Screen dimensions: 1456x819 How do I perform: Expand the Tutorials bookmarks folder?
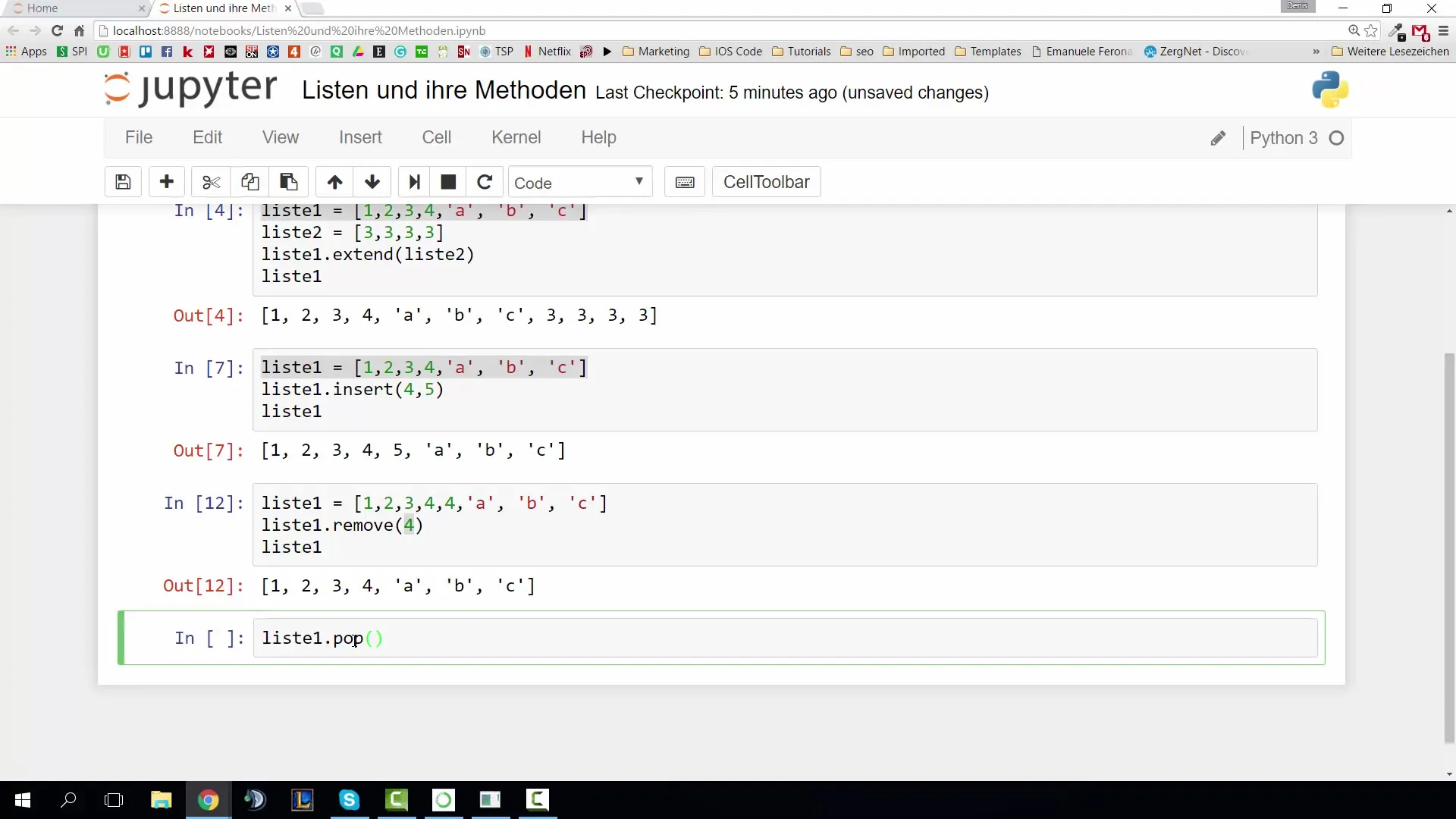pyautogui.click(x=802, y=52)
